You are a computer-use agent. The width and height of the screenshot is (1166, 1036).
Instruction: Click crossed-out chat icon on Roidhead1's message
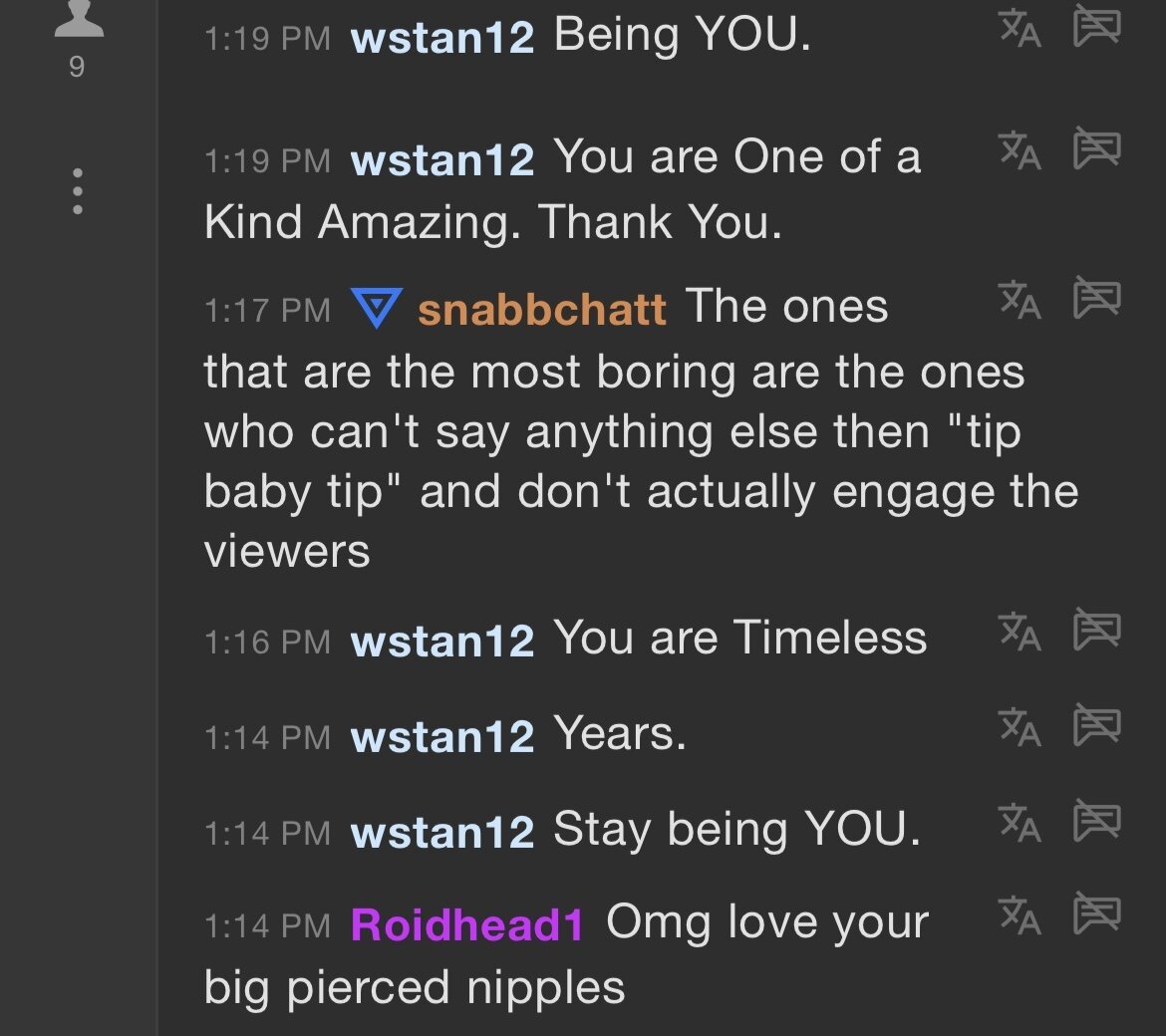click(x=1096, y=913)
